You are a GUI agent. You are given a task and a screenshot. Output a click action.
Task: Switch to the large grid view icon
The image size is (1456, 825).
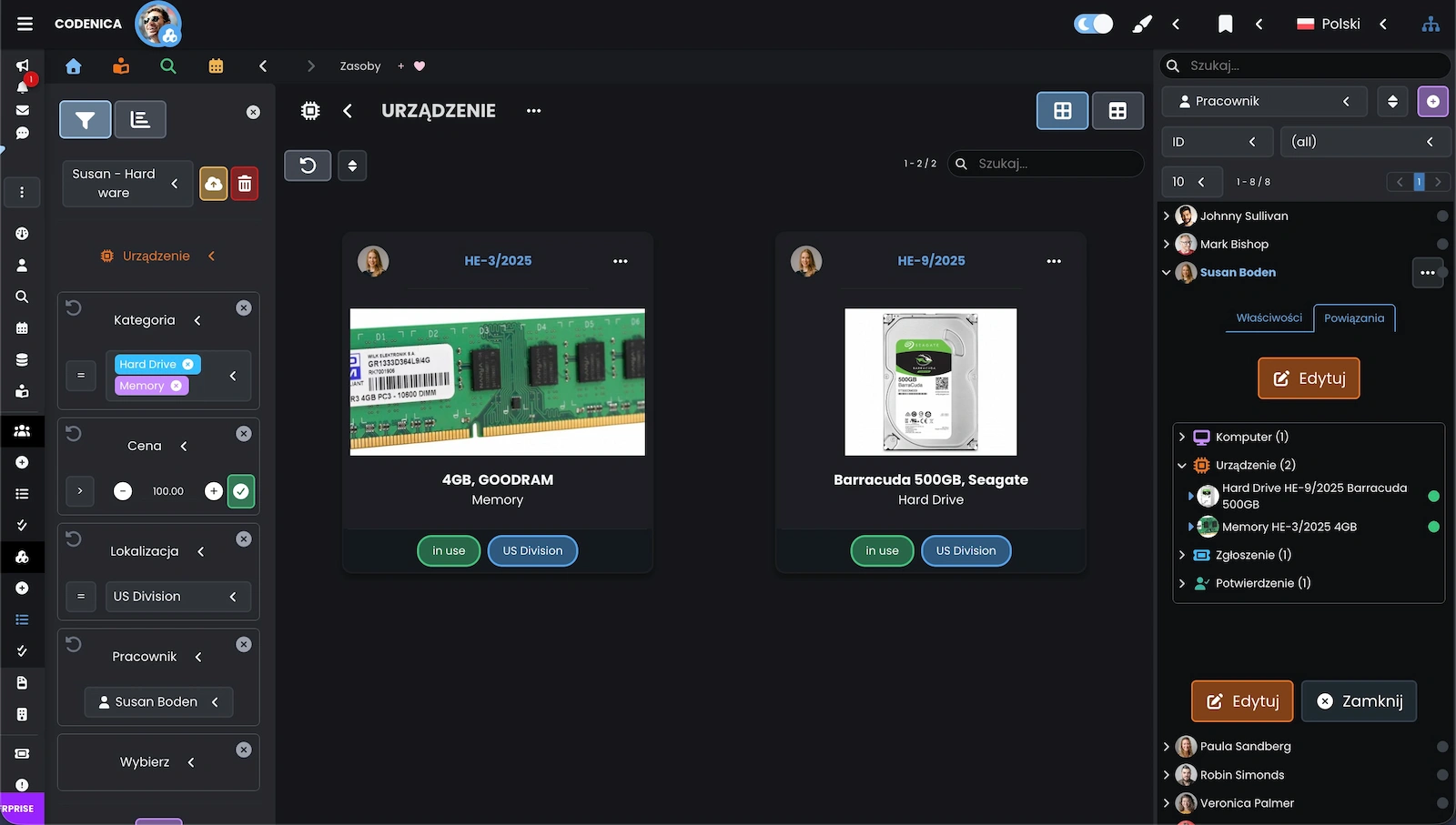[1062, 111]
